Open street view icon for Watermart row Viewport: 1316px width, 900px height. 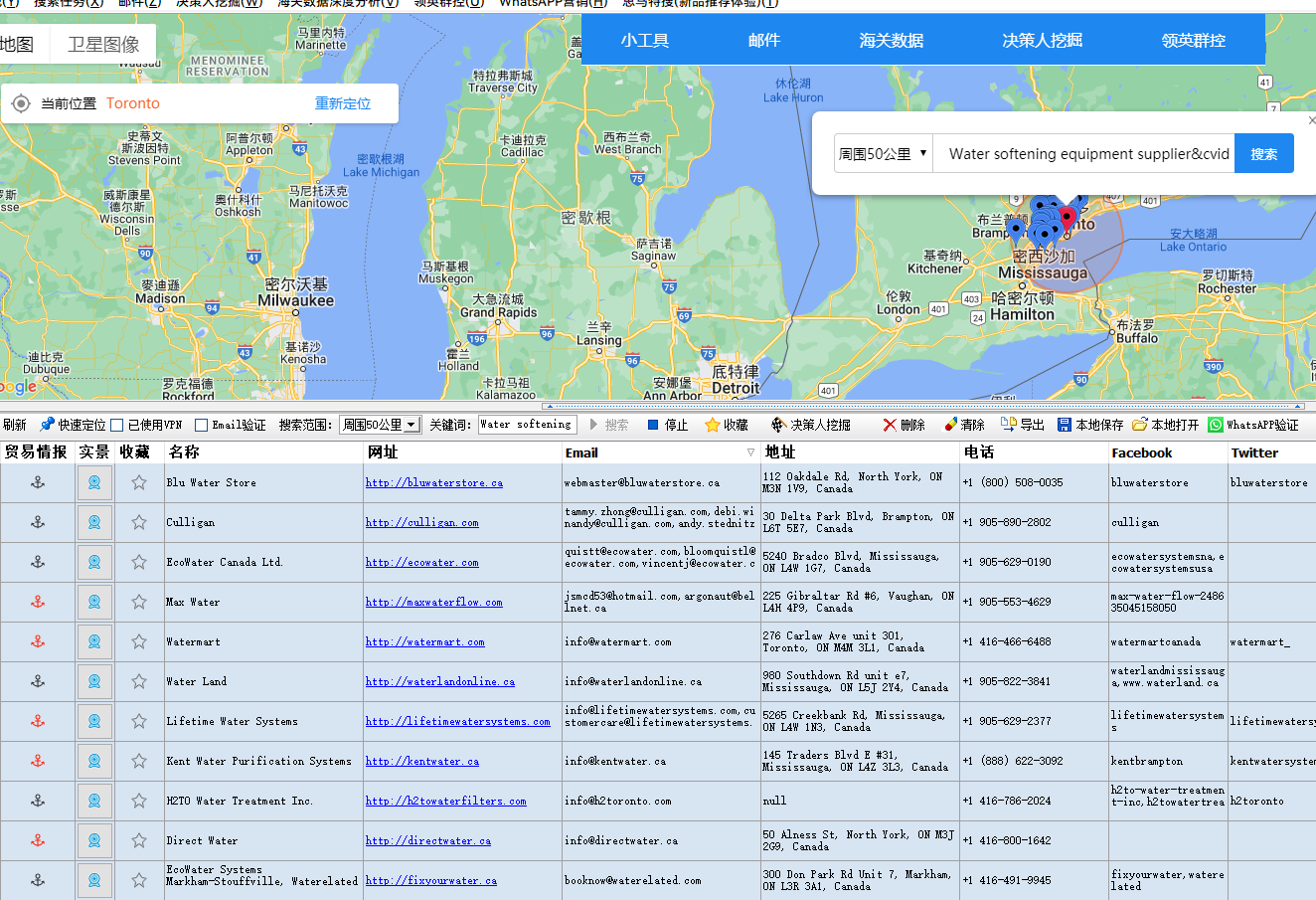pyautogui.click(x=94, y=641)
